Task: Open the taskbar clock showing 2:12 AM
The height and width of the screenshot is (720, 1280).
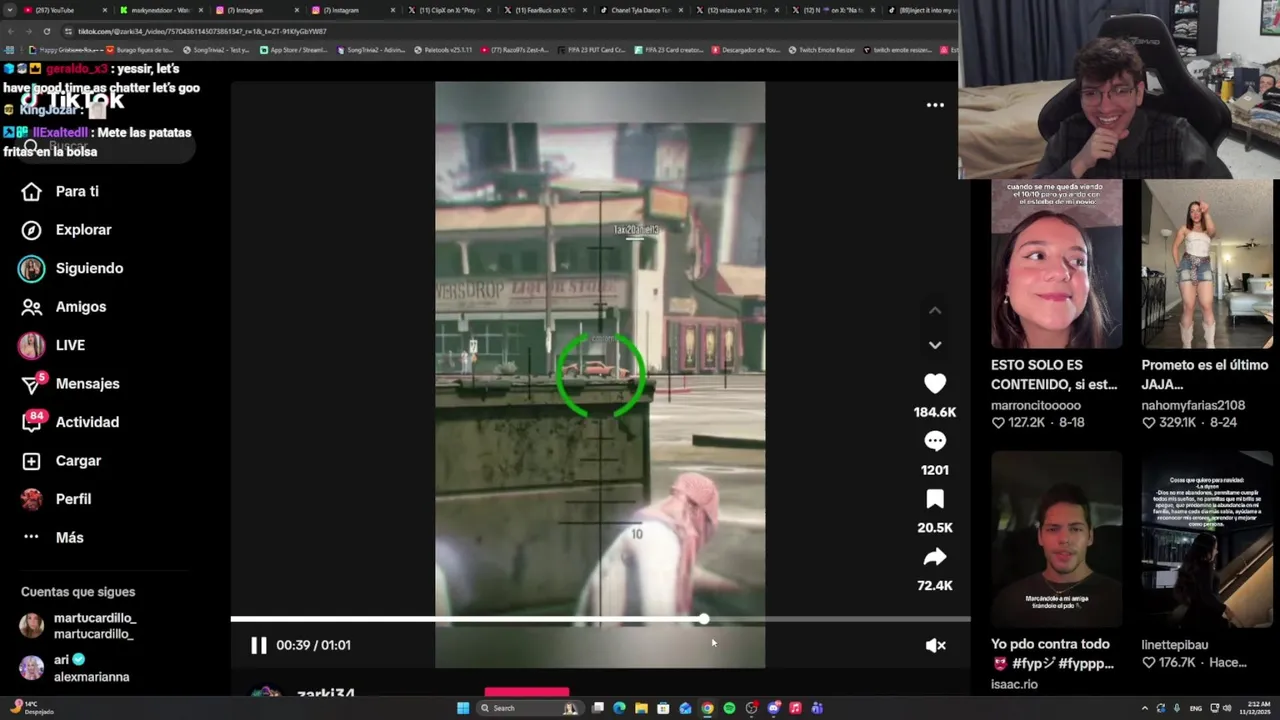Action: [x=1256, y=708]
